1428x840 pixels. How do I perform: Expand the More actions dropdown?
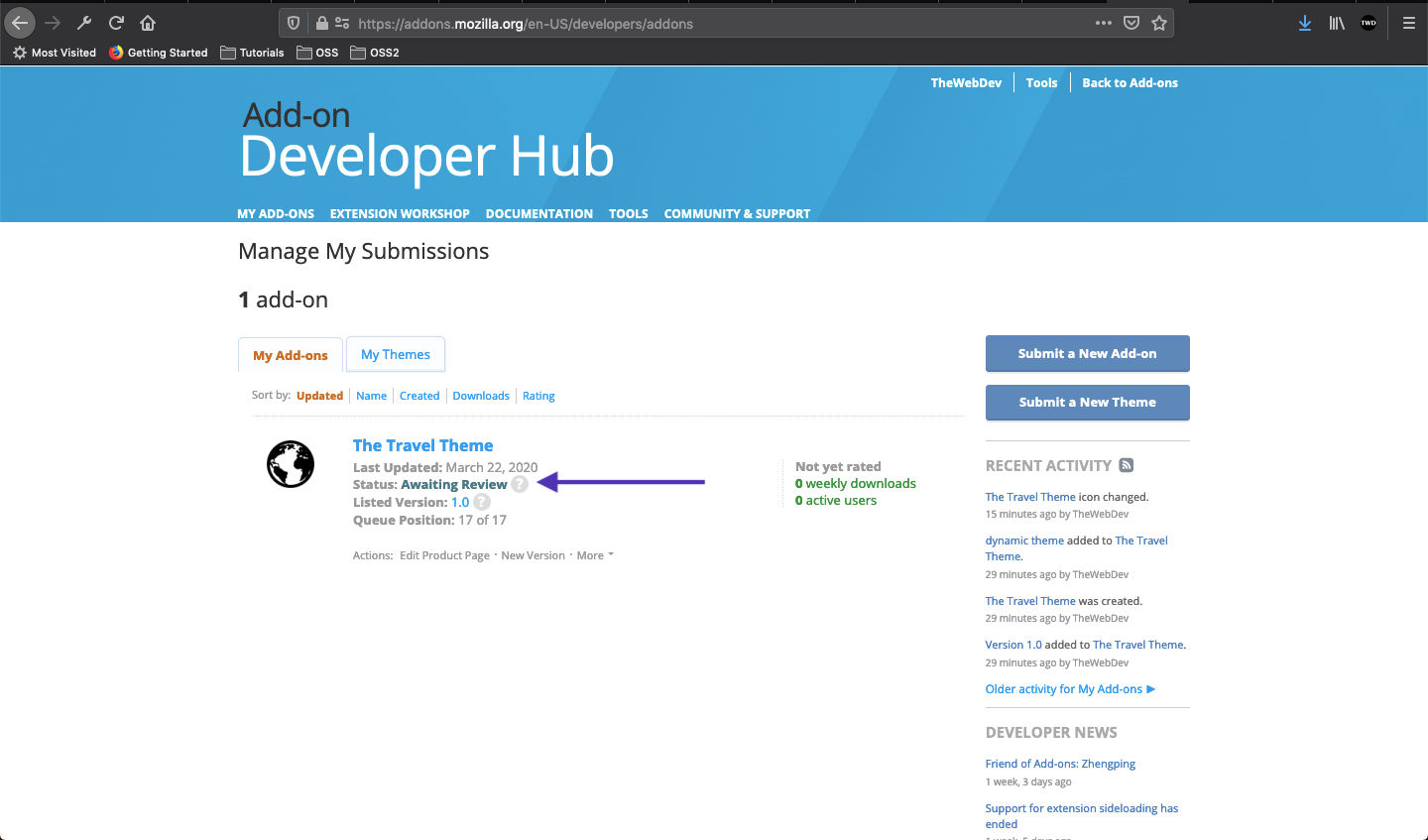(x=595, y=555)
